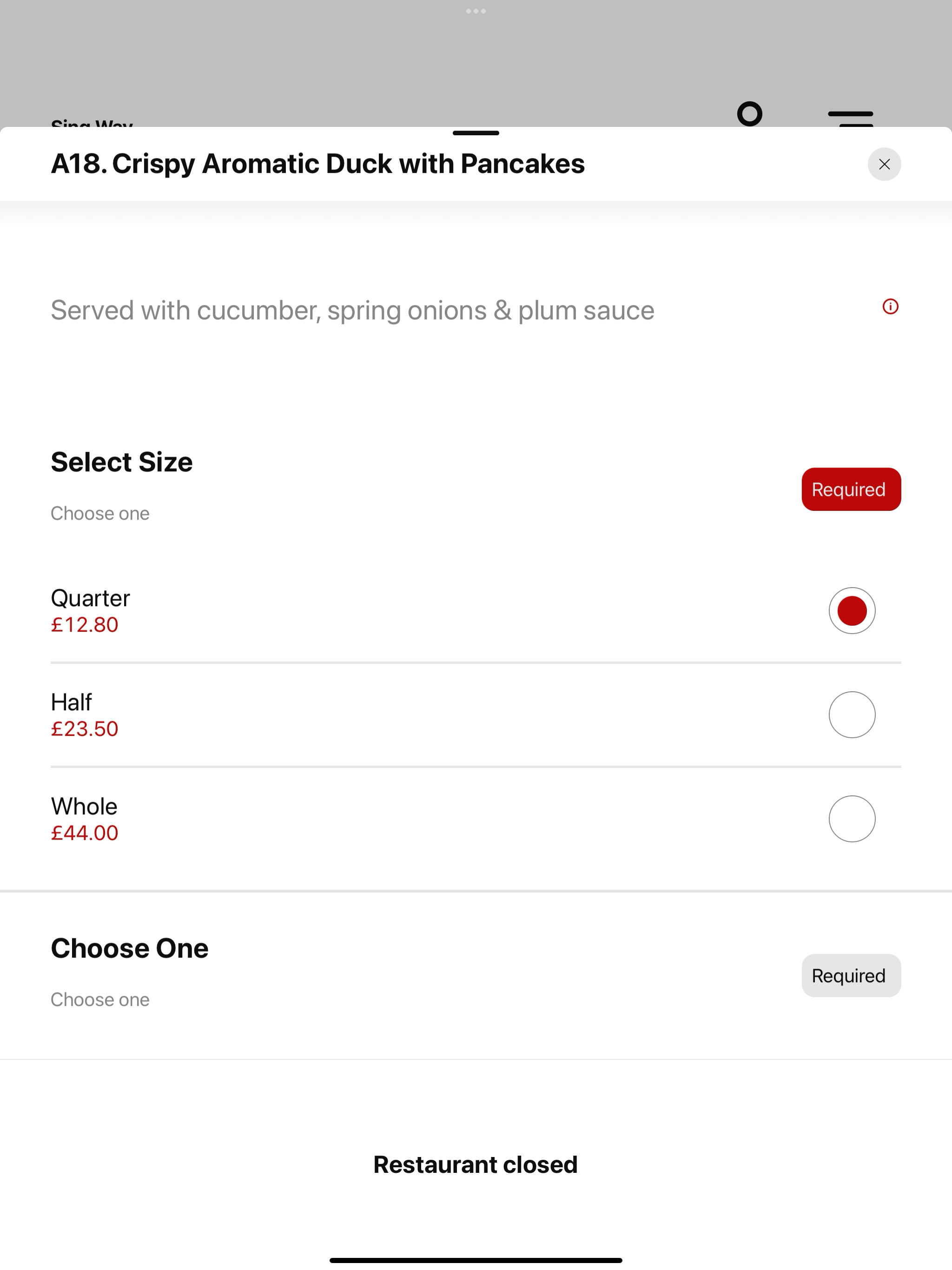952x1270 pixels.
Task: Select the Half size radio button
Action: tap(852, 714)
